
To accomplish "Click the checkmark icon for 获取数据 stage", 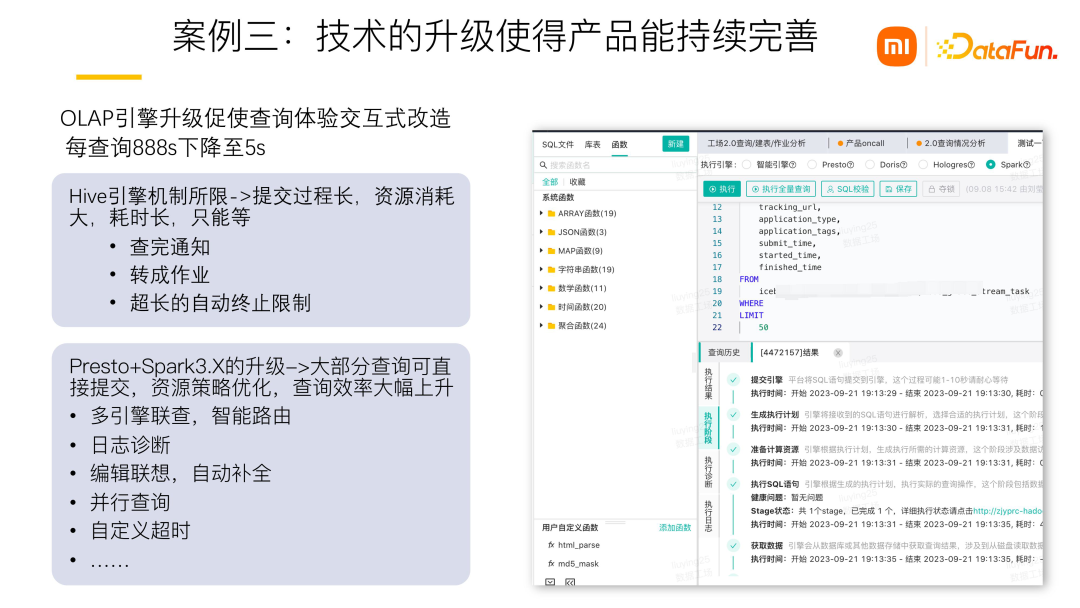I will (x=734, y=545).
